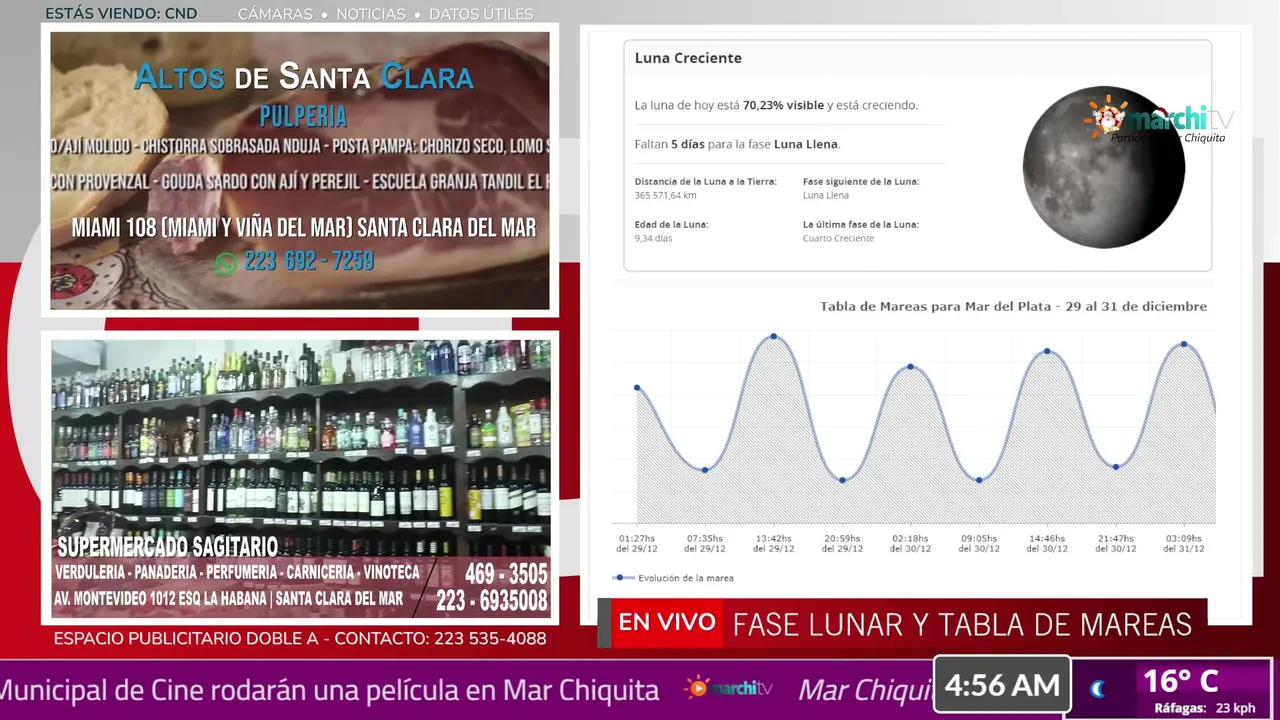The height and width of the screenshot is (720, 1280).
Task: Click the '70,23% visible' text
Action: (x=783, y=105)
